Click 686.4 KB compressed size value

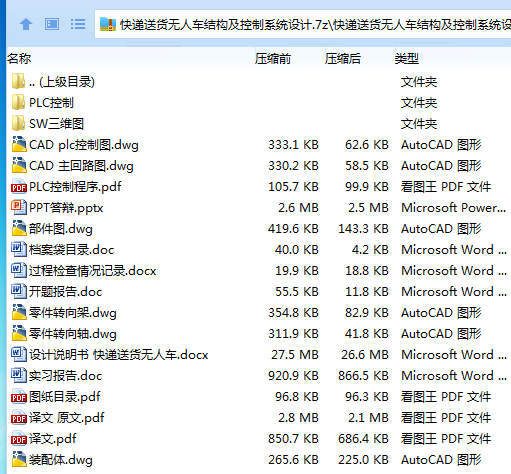coord(363,439)
